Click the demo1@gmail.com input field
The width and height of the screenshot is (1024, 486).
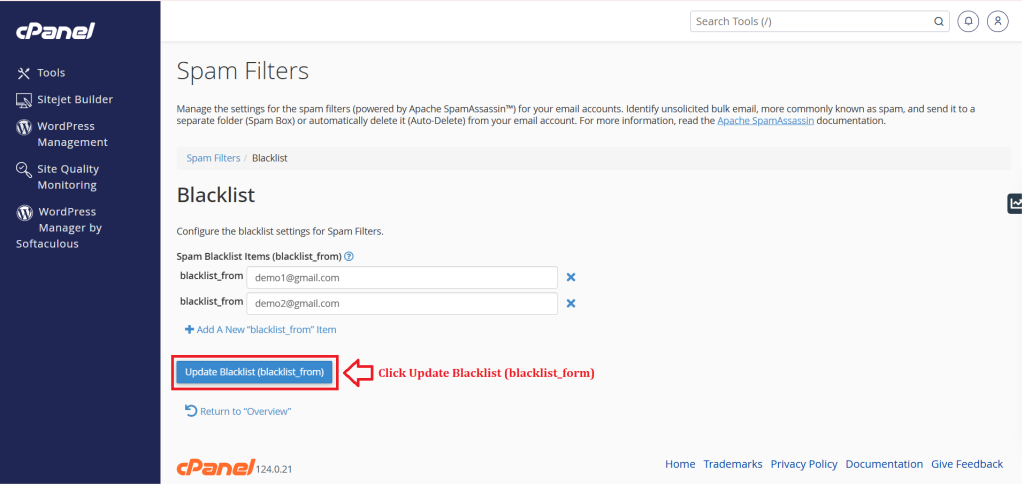point(402,278)
